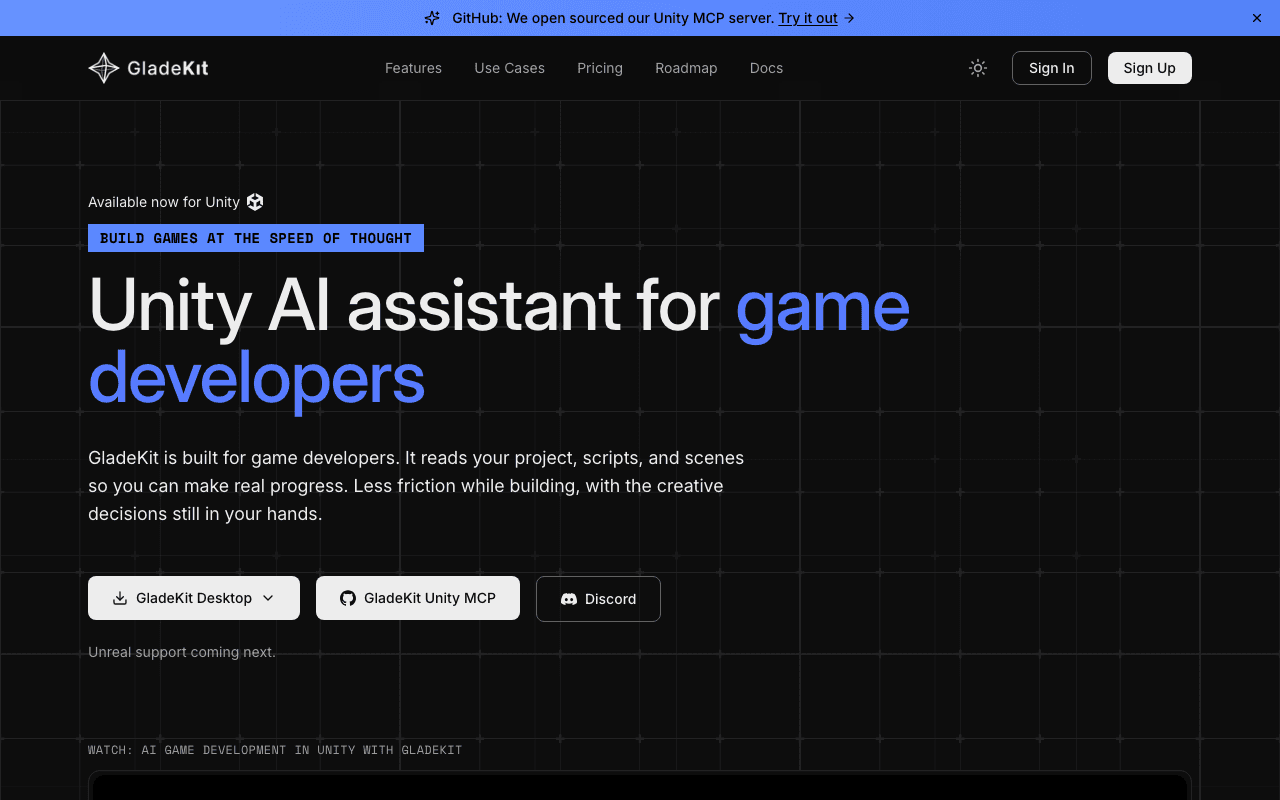1280x800 pixels.
Task: Open the Features nav item
Action: [413, 68]
